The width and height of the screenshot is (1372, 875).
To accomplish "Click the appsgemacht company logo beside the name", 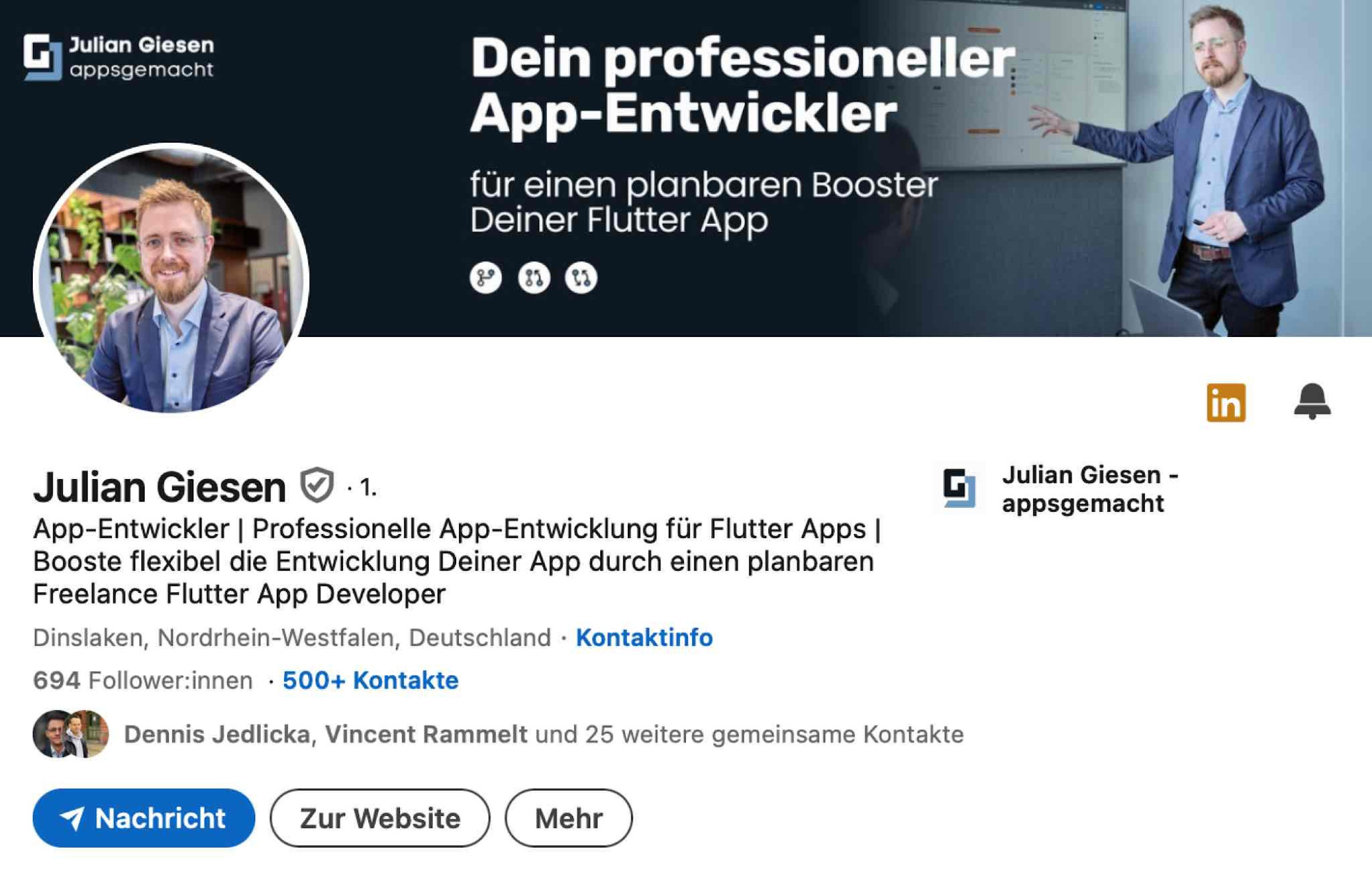I will point(959,487).
